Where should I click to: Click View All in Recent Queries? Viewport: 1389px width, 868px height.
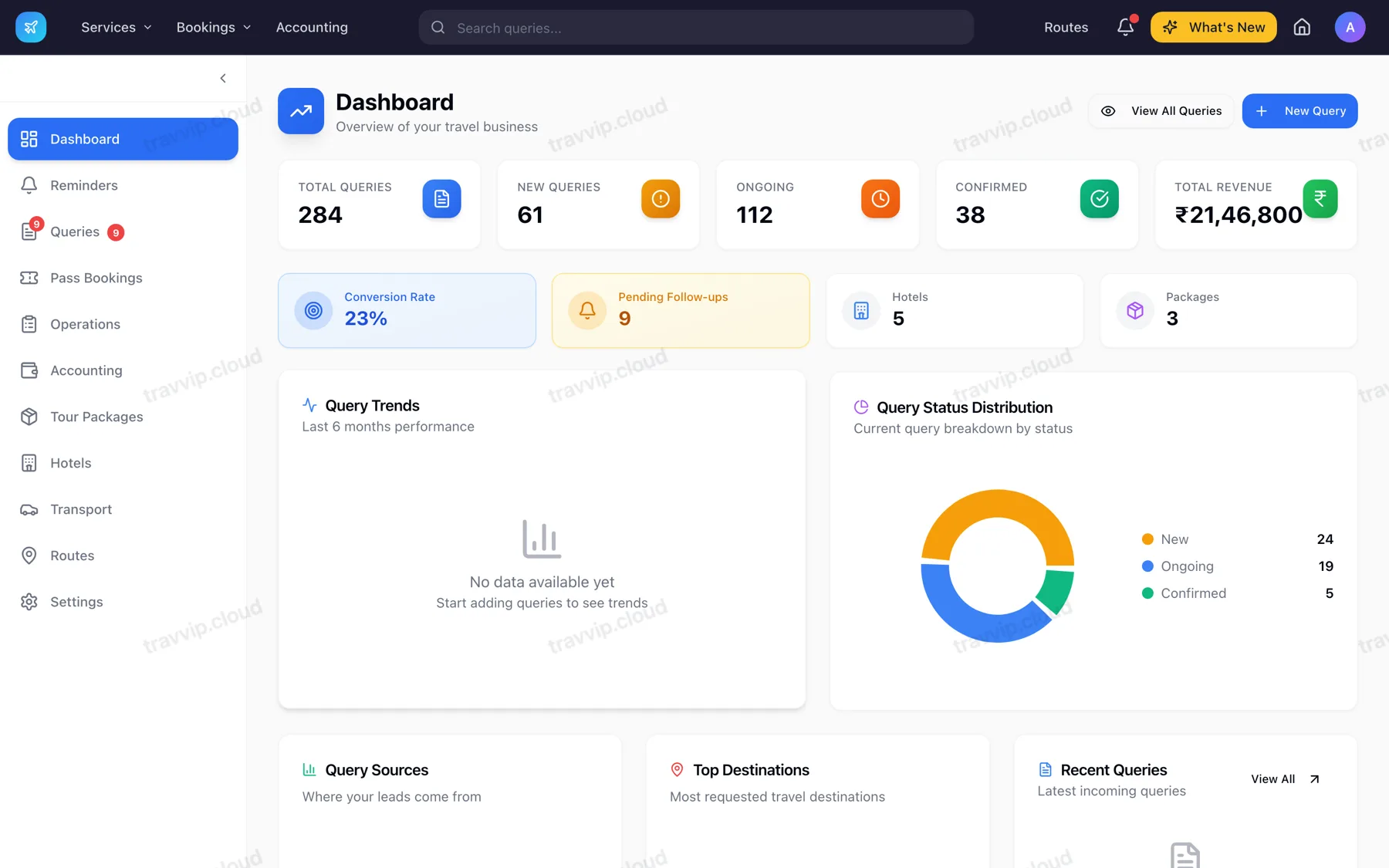click(1285, 779)
